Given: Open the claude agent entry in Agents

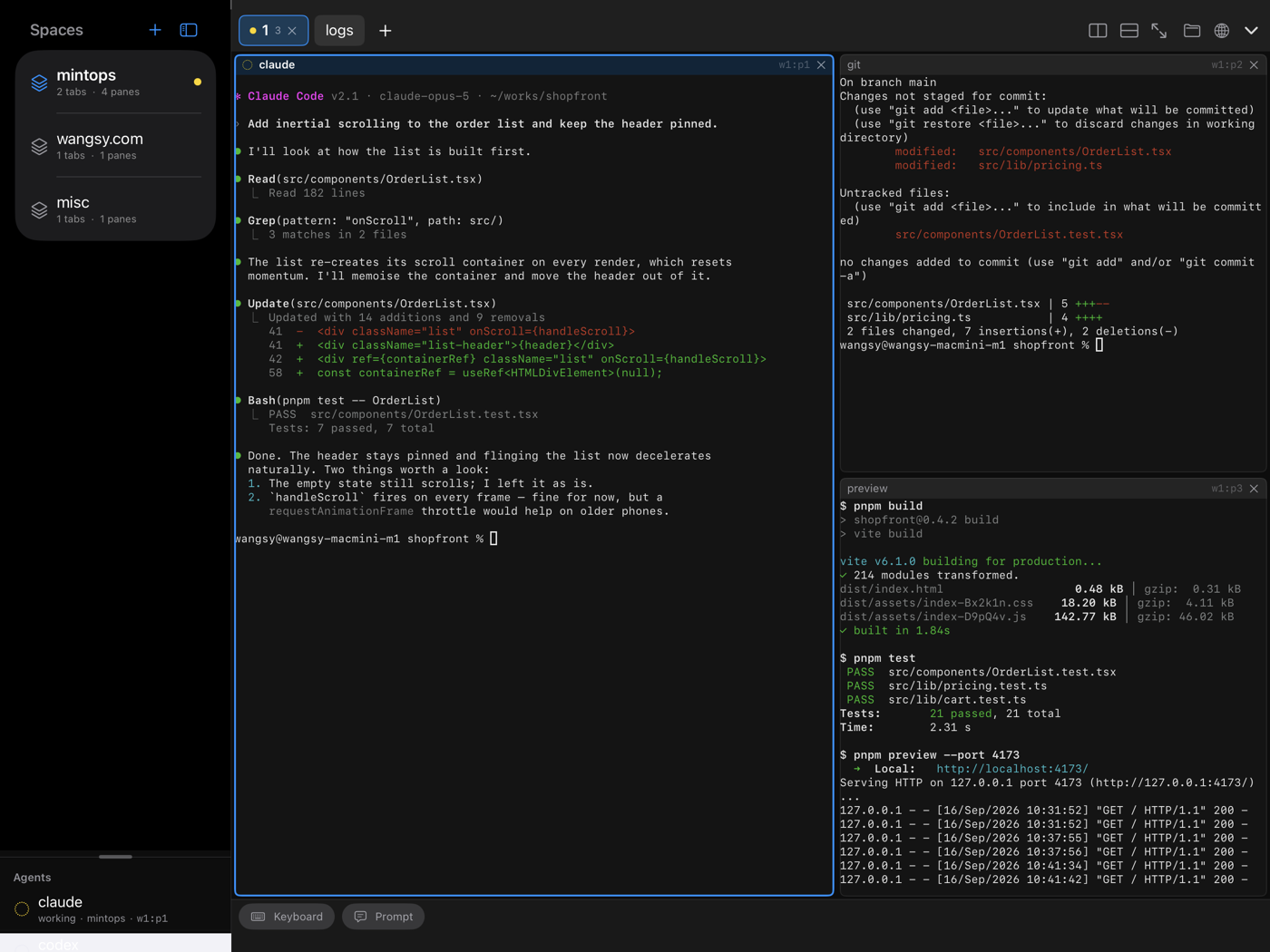Looking at the screenshot, I should click(115, 909).
